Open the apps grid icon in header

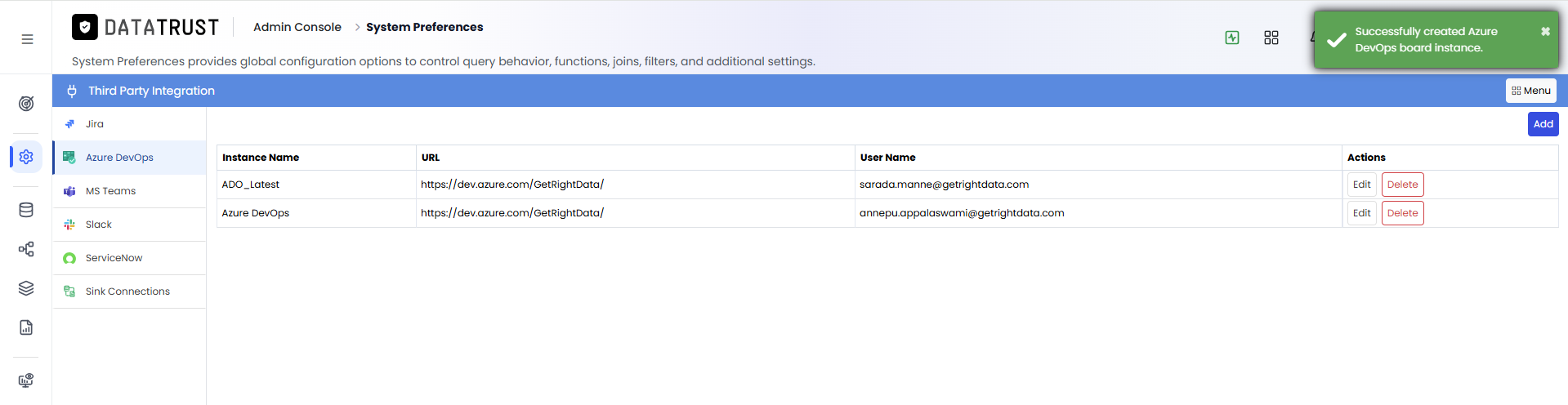coord(1271,38)
